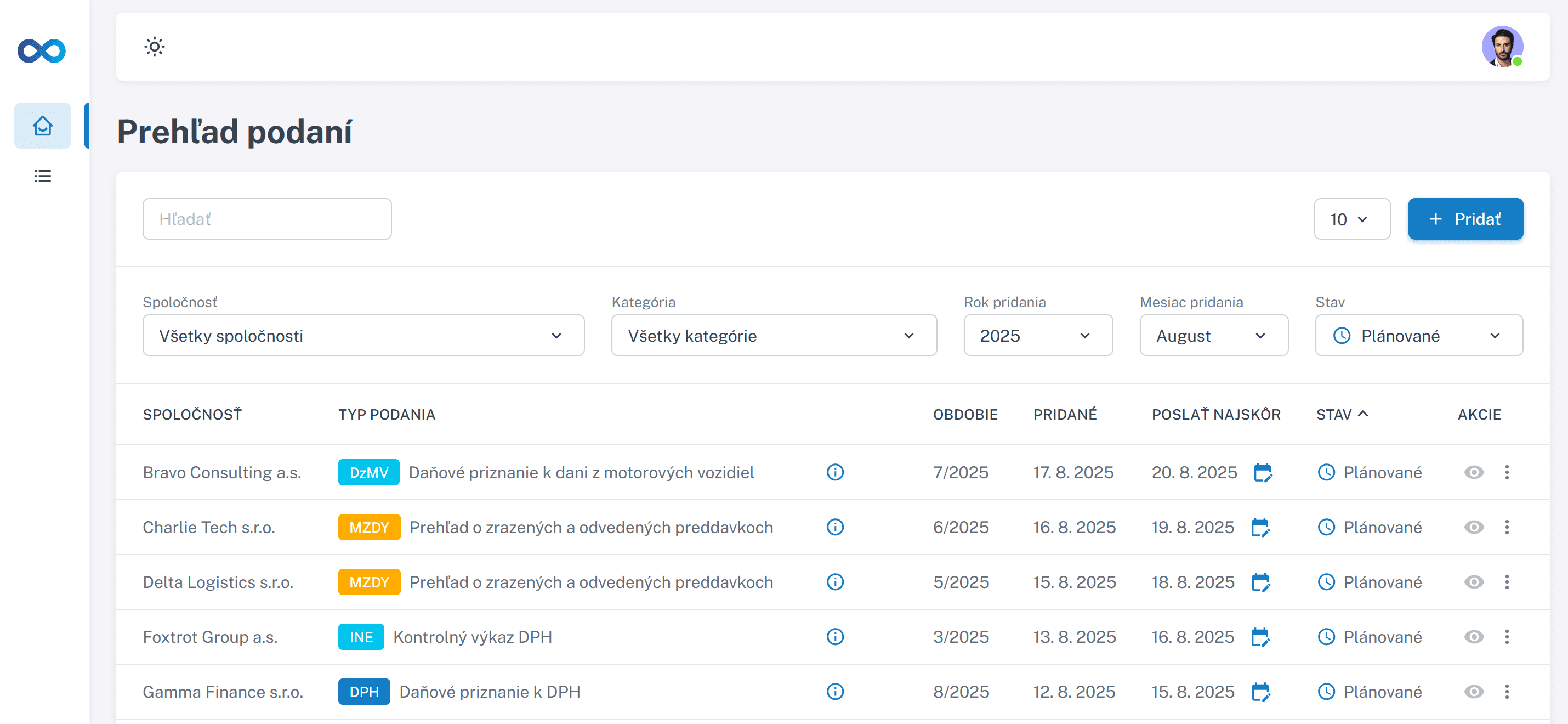Screen dimensions: 1568x724
Task: View the Delta Logistics submission via eye icon
Action: [x=1474, y=582]
